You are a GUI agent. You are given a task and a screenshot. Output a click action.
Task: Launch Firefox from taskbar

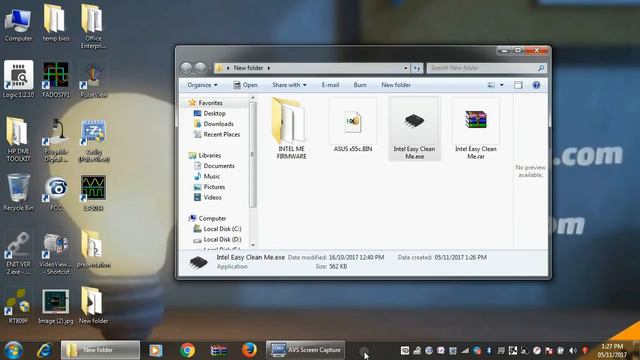[x=249, y=350]
